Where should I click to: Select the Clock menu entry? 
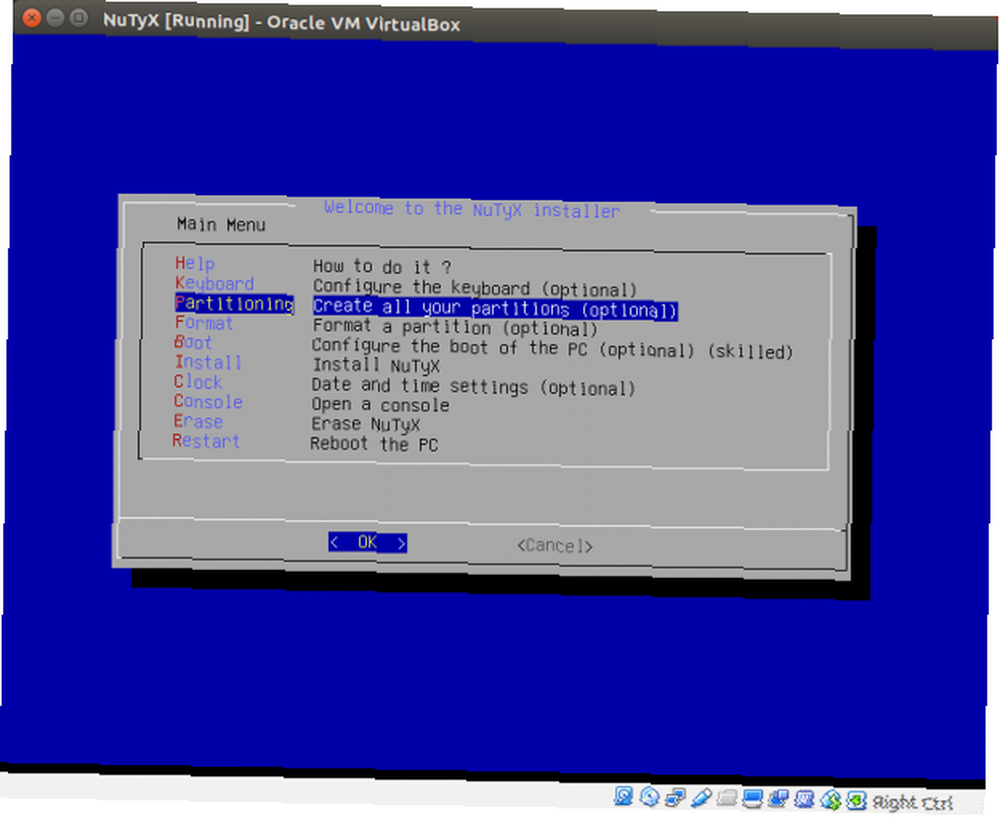(198, 383)
